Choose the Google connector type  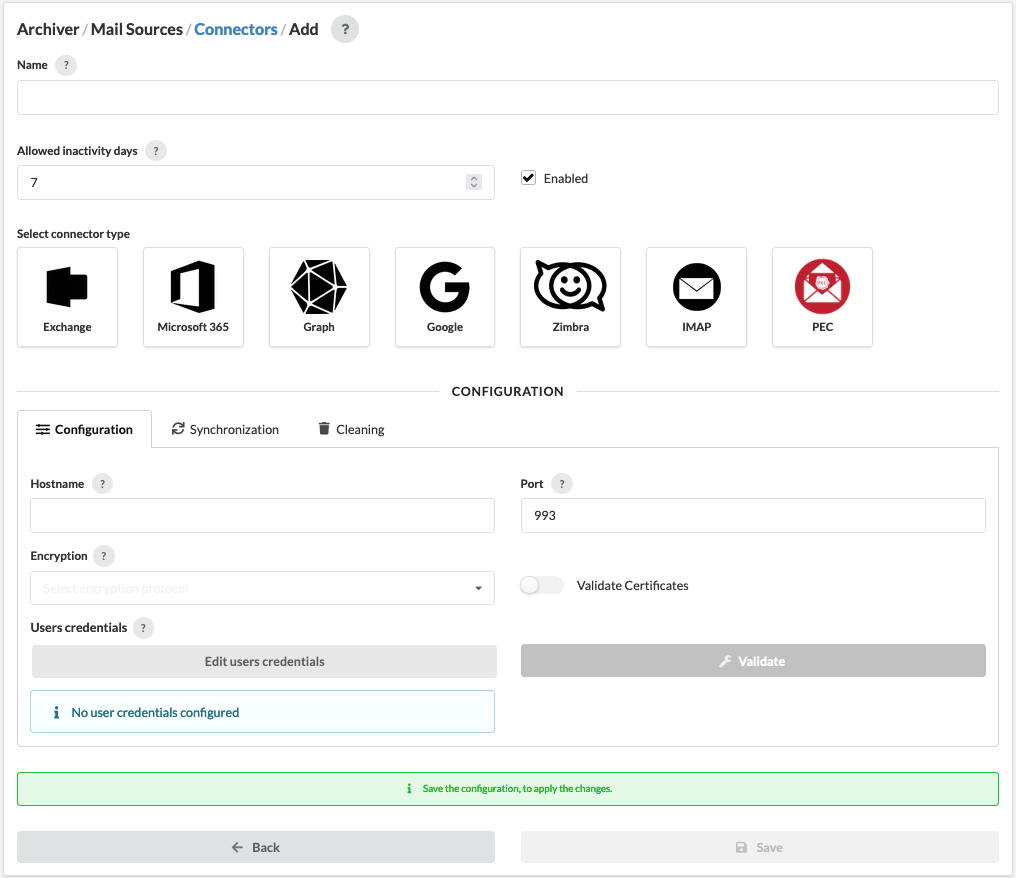click(x=444, y=297)
